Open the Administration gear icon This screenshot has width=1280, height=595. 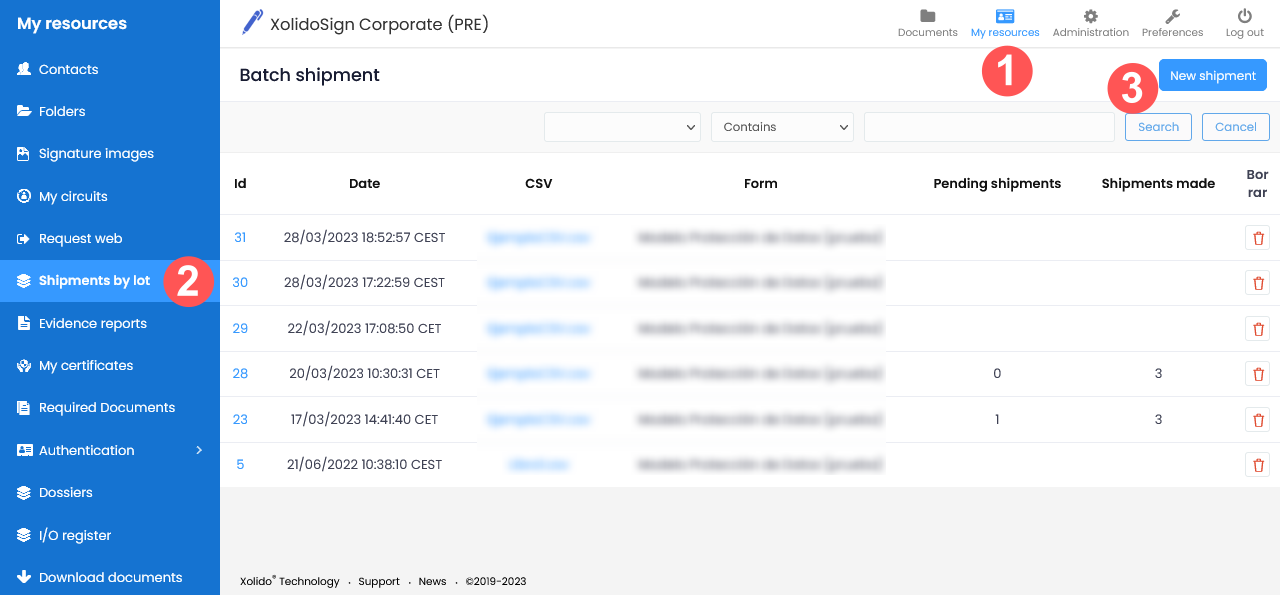pos(1090,16)
